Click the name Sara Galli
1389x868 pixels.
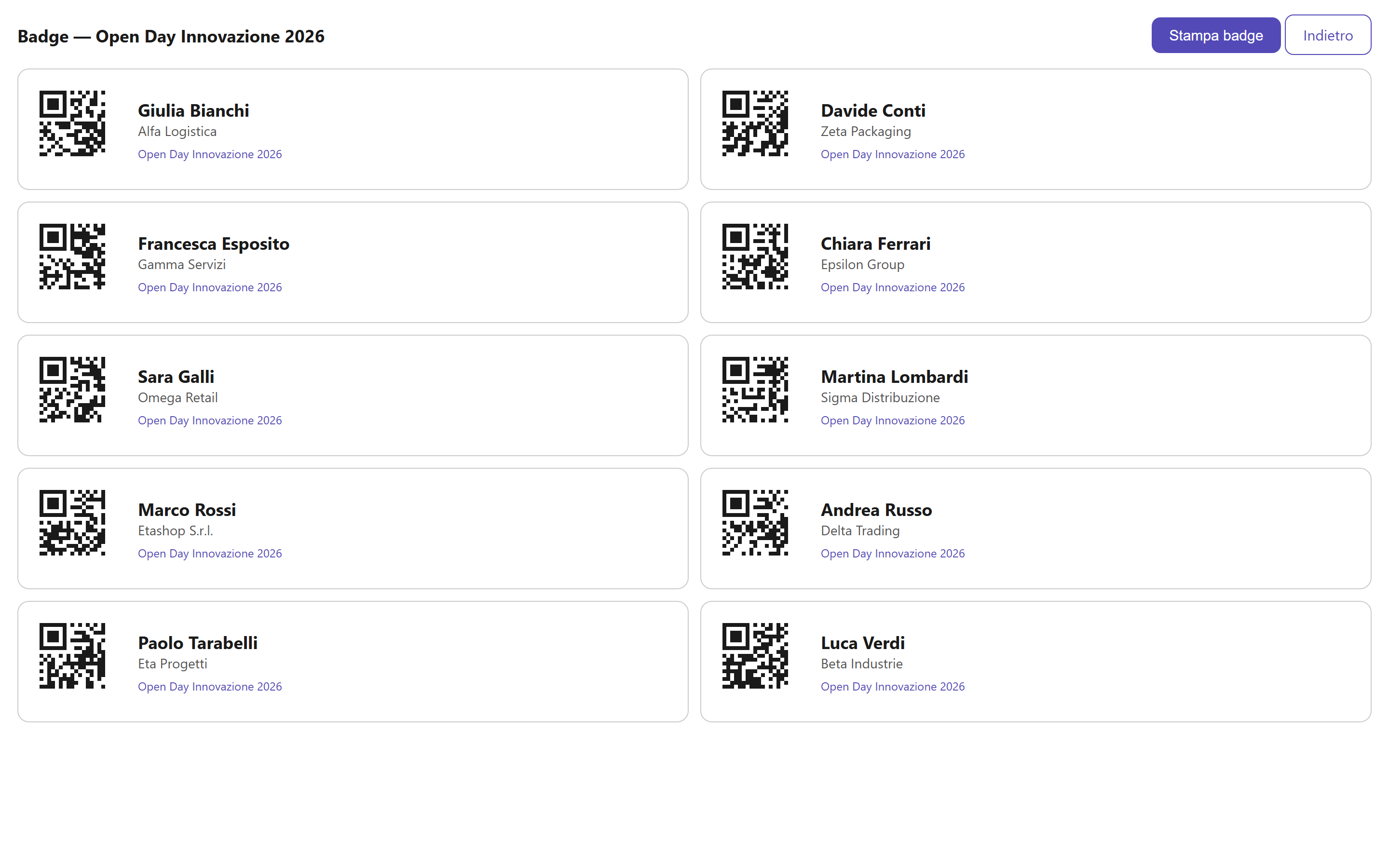pyautogui.click(x=176, y=377)
